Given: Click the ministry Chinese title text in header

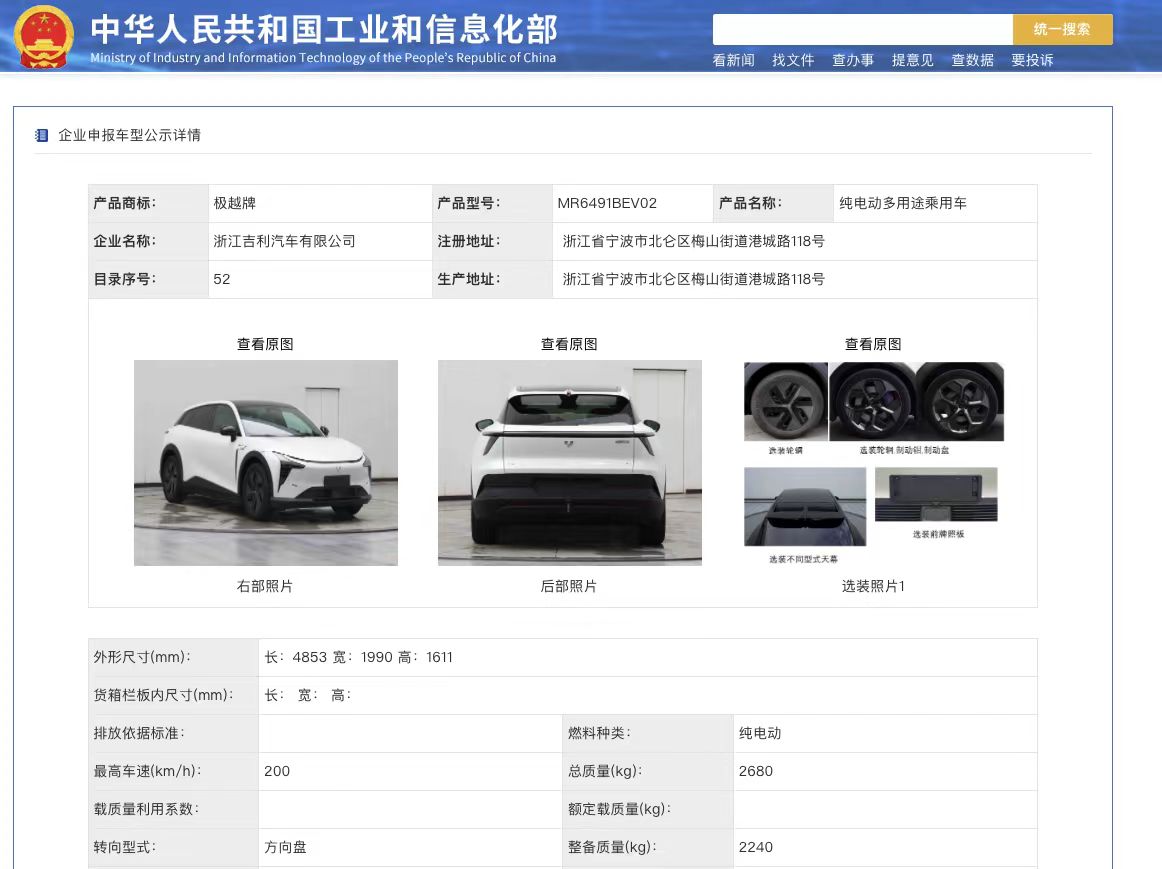Looking at the screenshot, I should click(x=324, y=28).
